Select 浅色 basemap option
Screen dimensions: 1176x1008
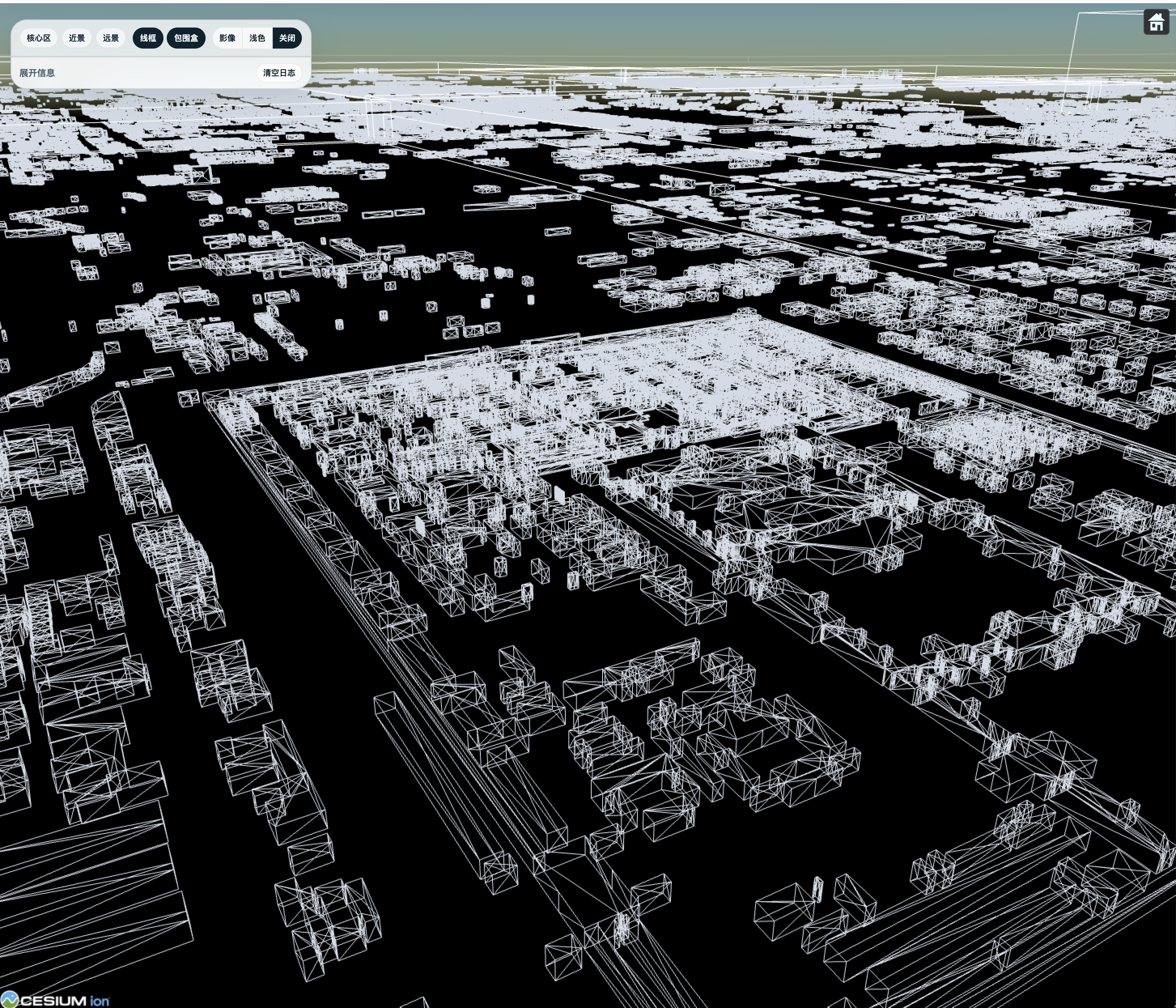coord(257,38)
